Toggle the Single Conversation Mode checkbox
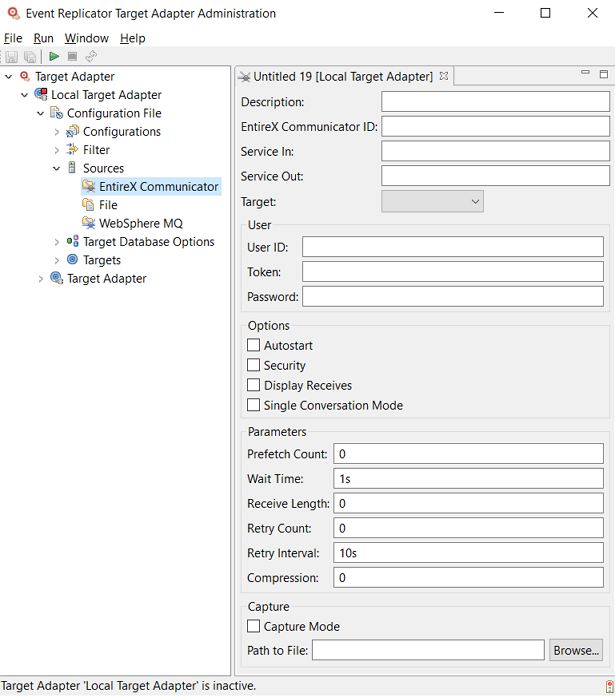This screenshot has height=697, width=615. point(254,406)
